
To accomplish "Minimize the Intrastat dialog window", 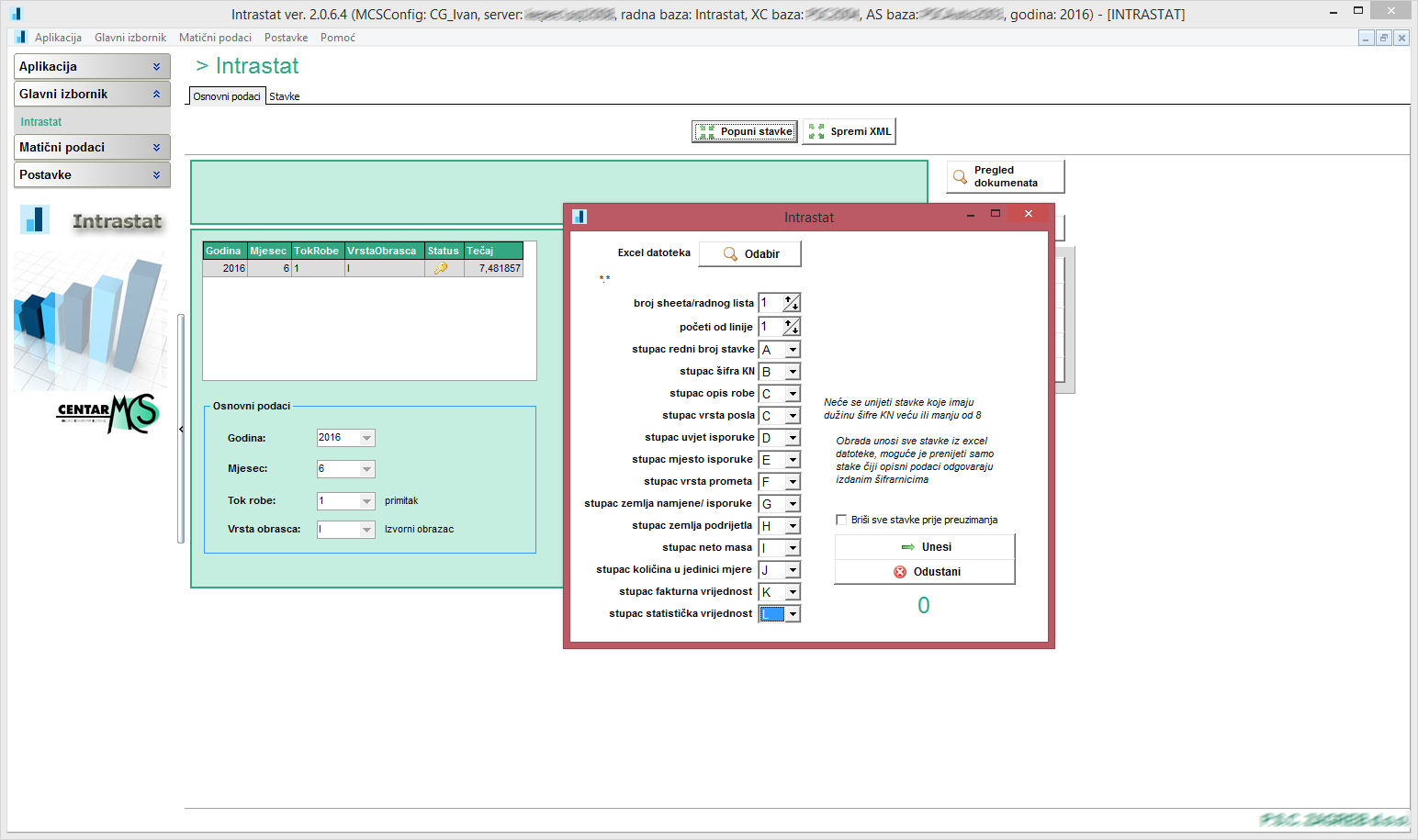I will pos(971,213).
